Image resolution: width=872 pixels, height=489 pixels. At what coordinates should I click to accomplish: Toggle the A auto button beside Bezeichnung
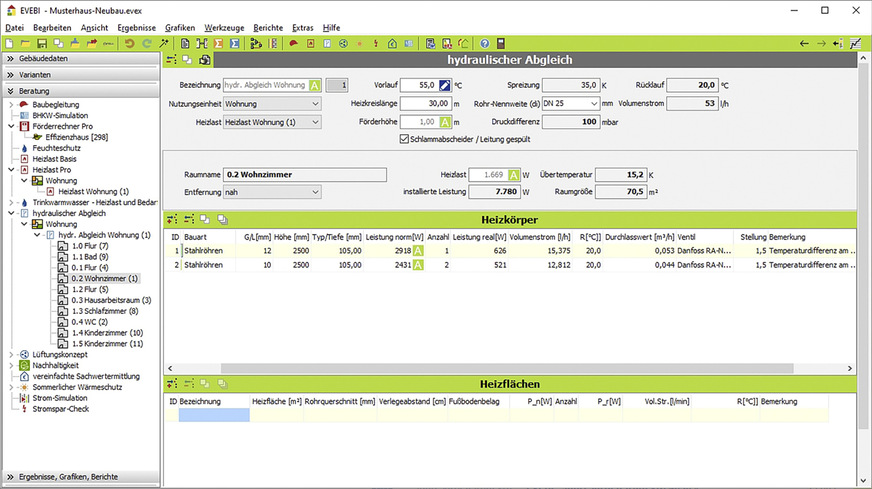[x=315, y=85]
